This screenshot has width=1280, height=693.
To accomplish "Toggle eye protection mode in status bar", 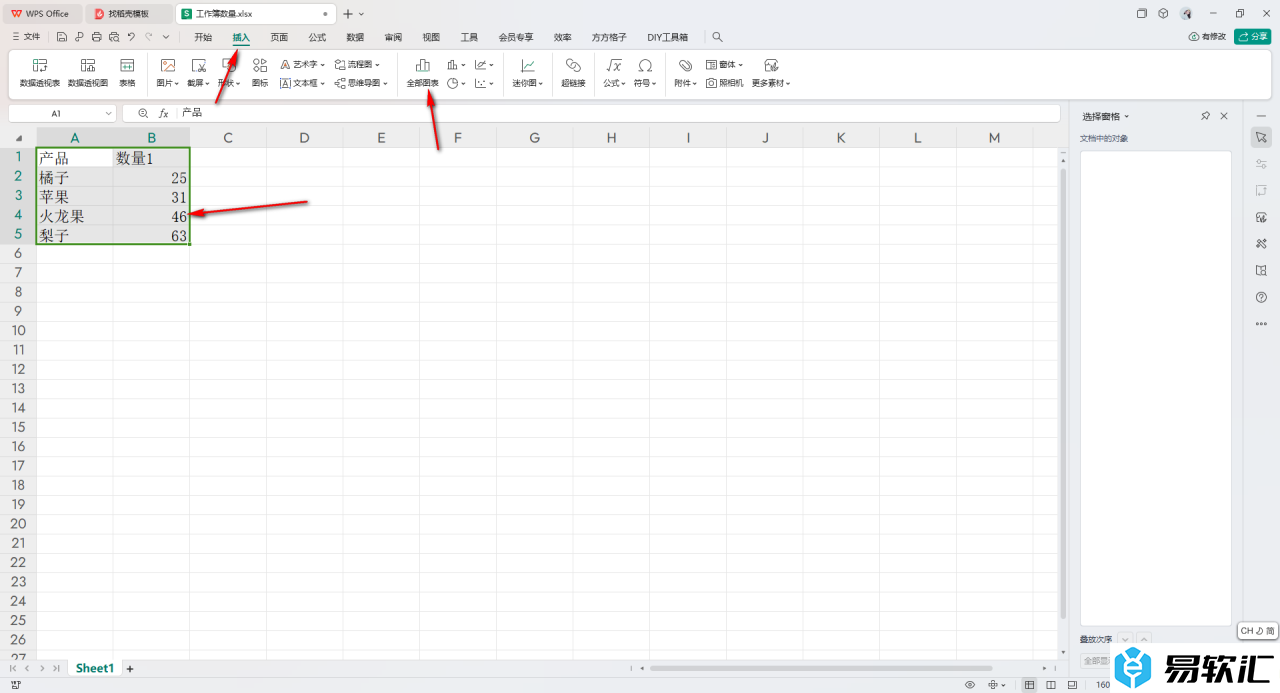I will click(970, 685).
